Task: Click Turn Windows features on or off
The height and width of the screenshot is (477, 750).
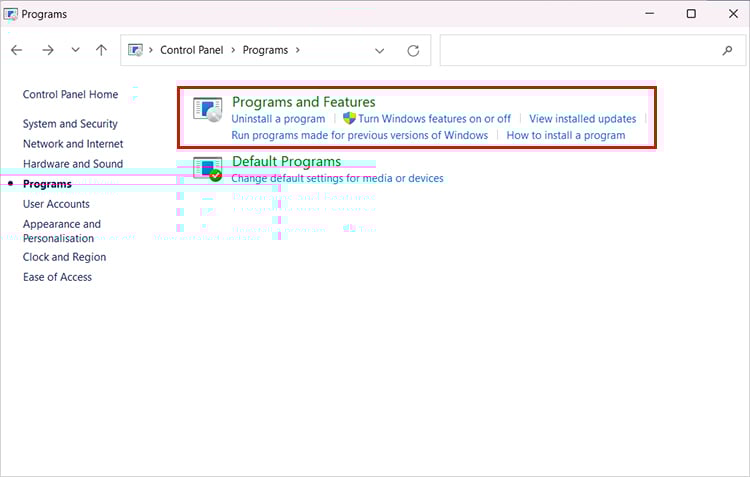Action: 434,119
